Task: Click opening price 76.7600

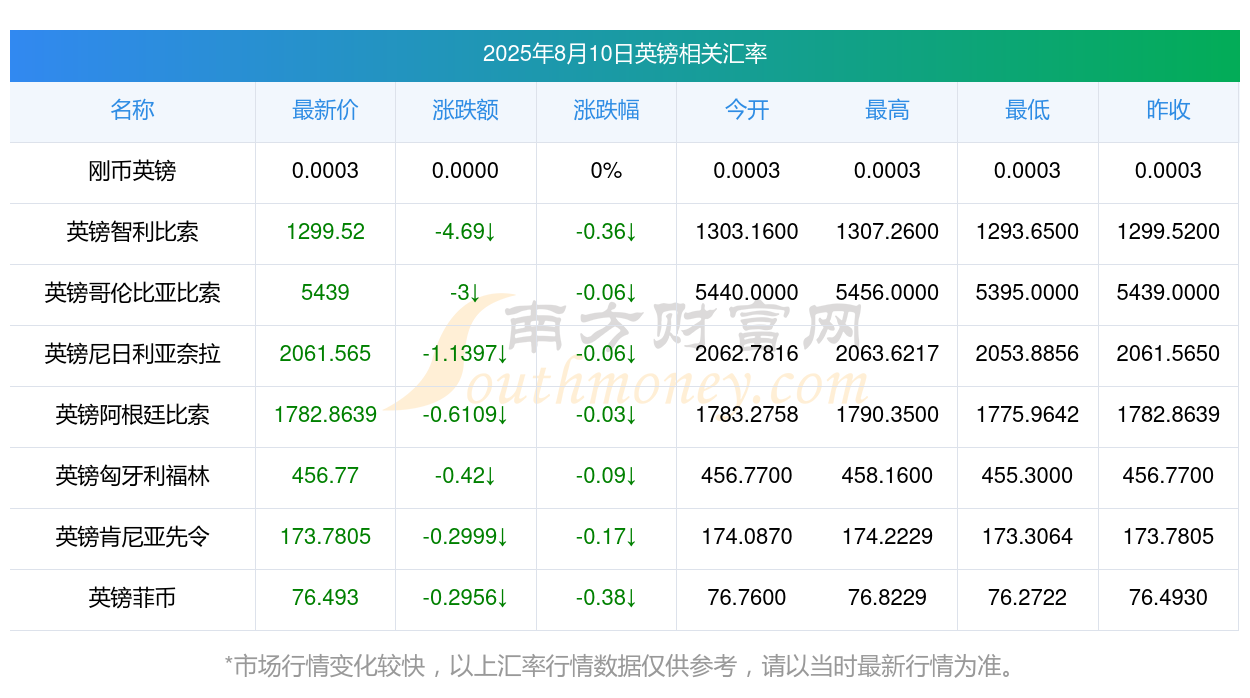Action: [x=747, y=598]
